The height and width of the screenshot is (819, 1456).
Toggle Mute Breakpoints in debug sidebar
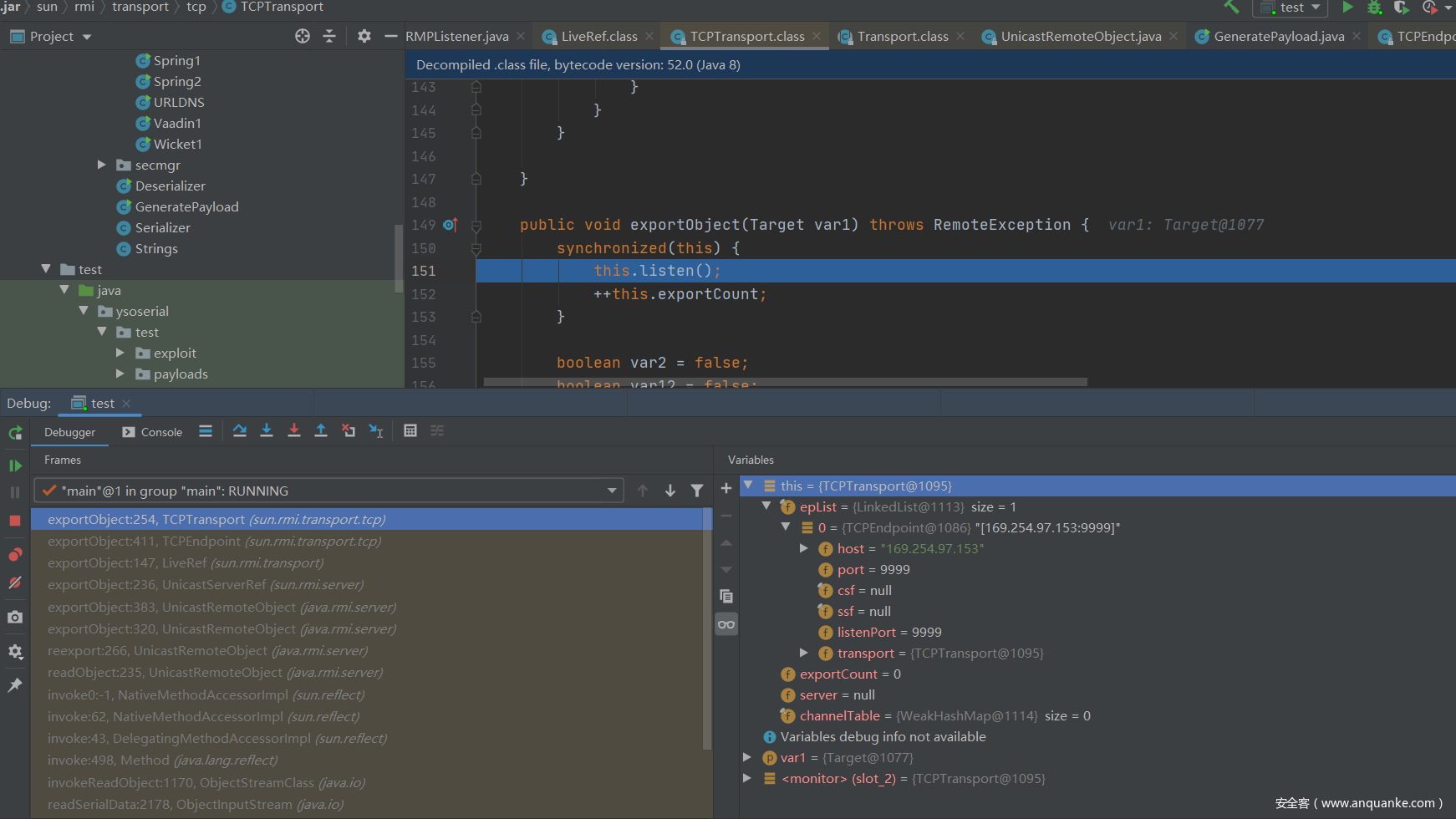[15, 582]
